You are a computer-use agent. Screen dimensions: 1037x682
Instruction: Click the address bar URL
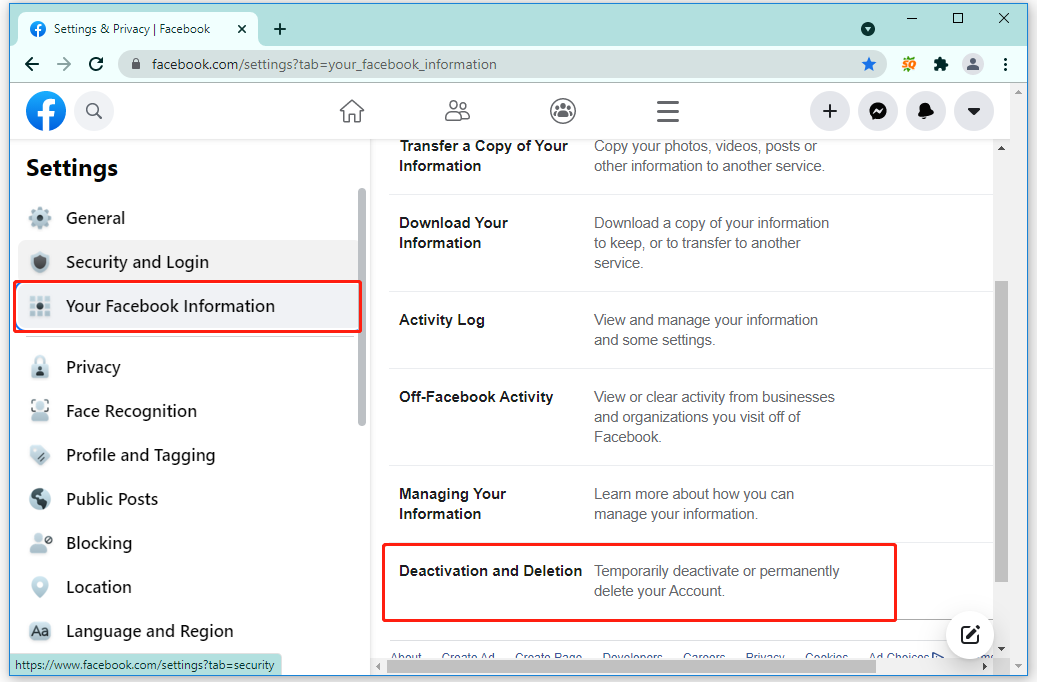tap(324, 64)
